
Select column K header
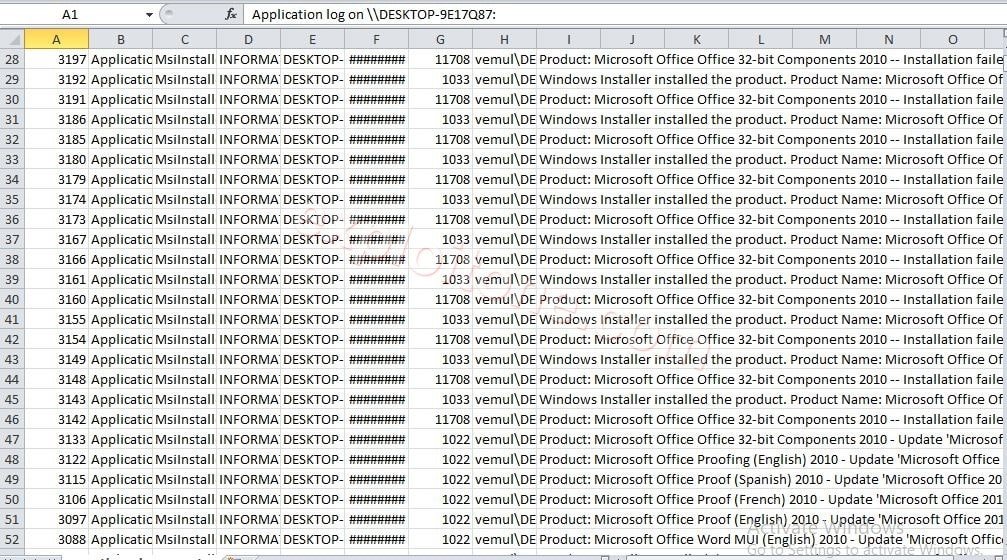point(696,40)
